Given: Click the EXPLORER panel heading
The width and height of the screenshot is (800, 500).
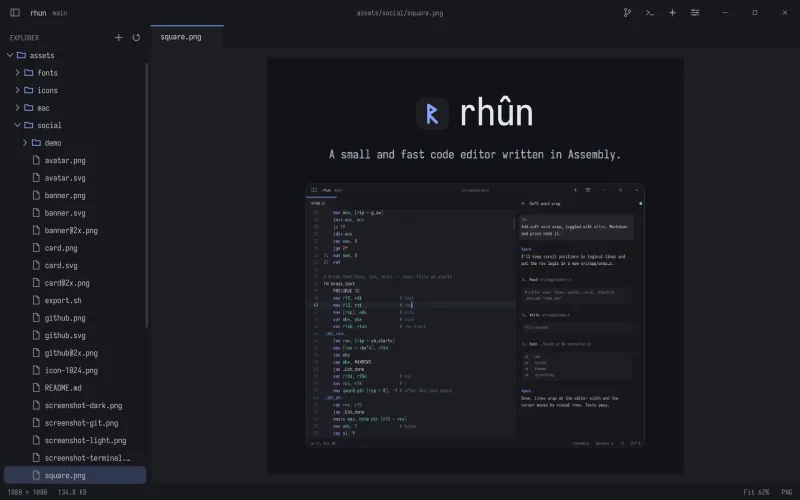Looking at the screenshot, I should pyautogui.click(x=24, y=38).
